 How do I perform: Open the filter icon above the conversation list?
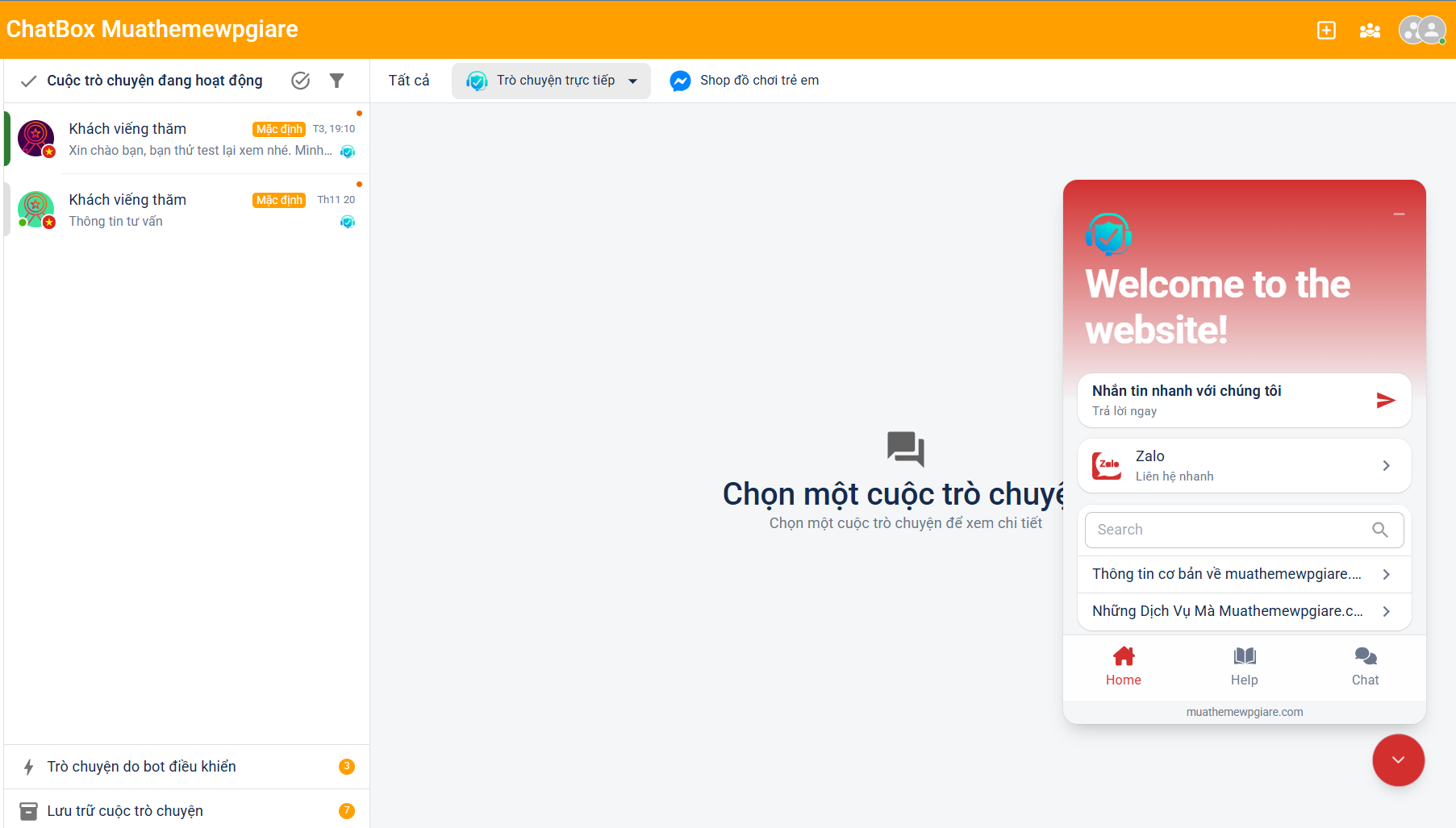(337, 80)
